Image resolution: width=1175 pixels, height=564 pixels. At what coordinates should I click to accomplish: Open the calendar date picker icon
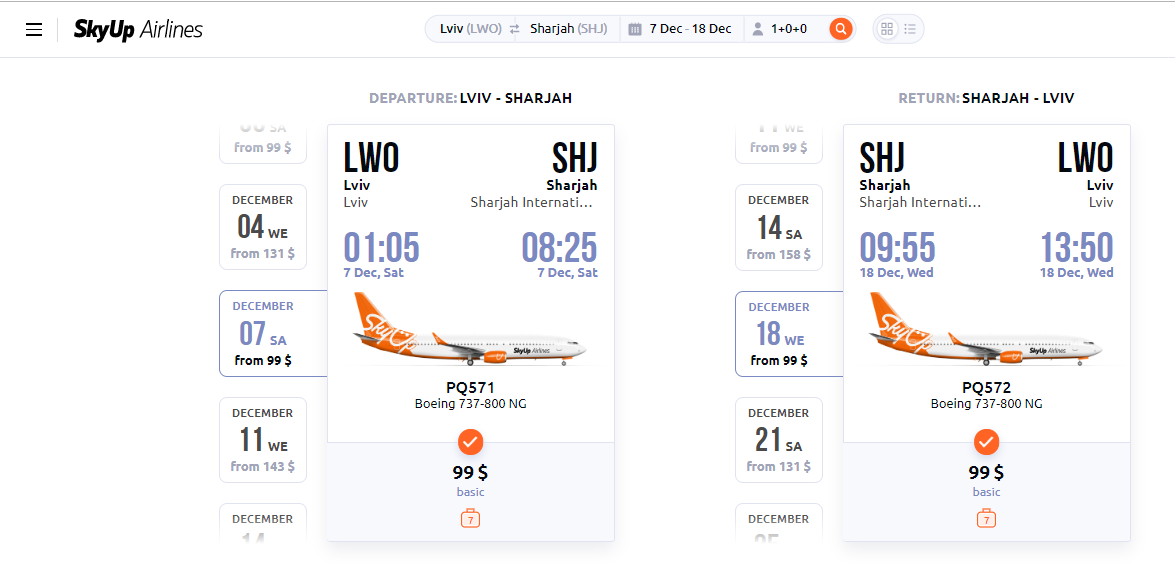coord(635,29)
